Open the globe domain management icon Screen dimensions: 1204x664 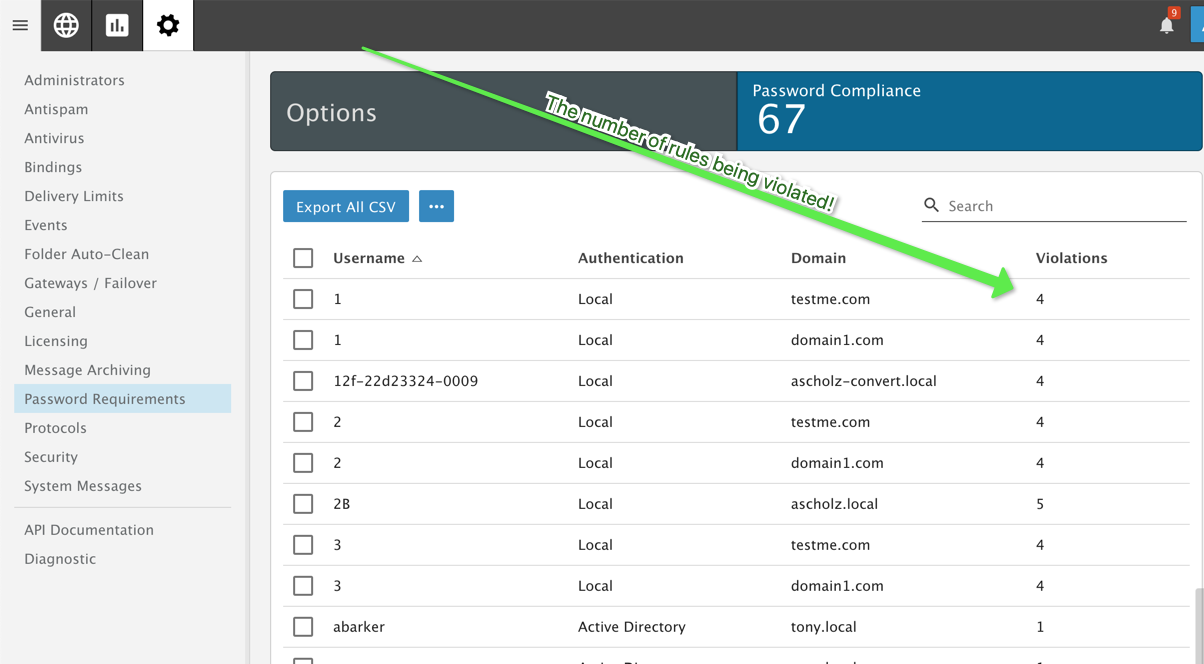click(x=66, y=25)
